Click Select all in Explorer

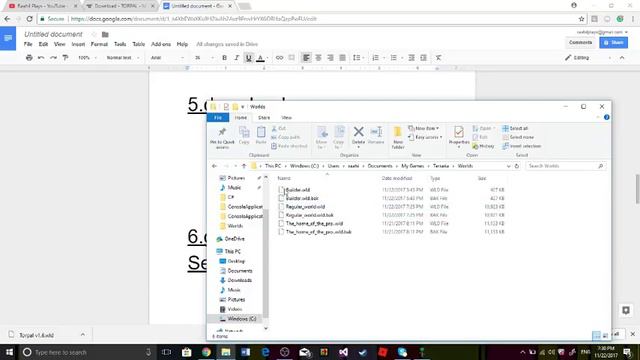click(x=515, y=128)
